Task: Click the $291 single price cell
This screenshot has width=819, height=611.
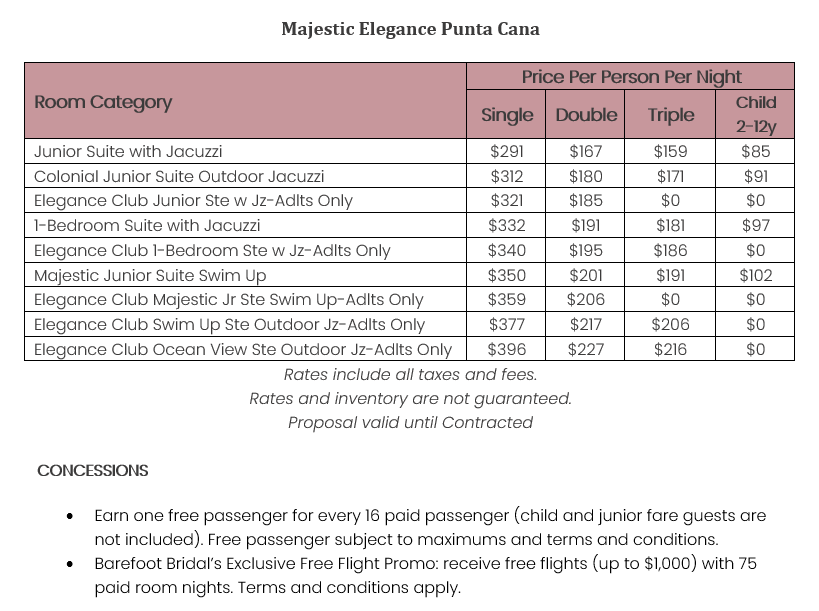Action: coord(507,152)
